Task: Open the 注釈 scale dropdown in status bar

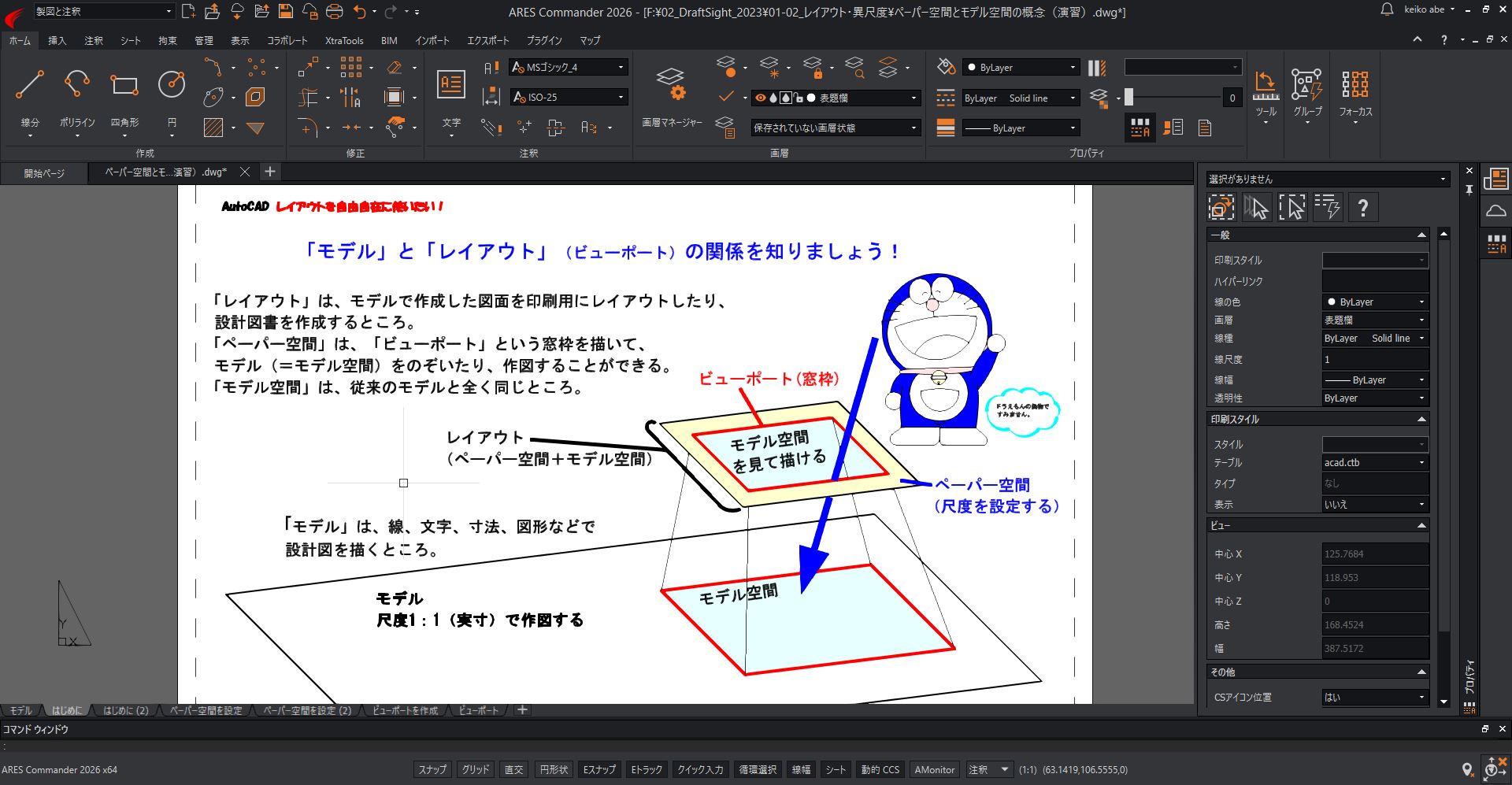Action: [989, 769]
